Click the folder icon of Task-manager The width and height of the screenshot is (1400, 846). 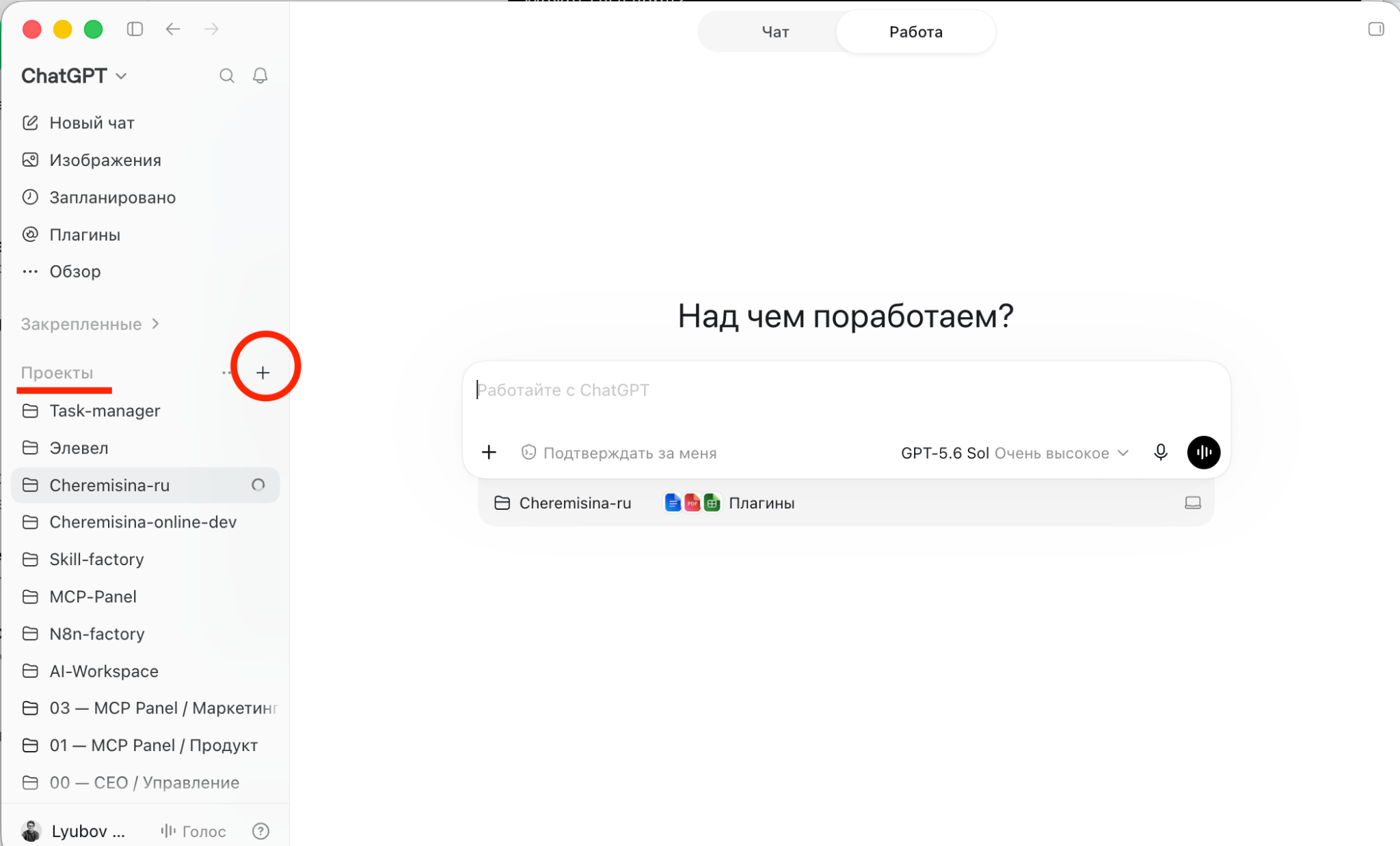(30, 411)
